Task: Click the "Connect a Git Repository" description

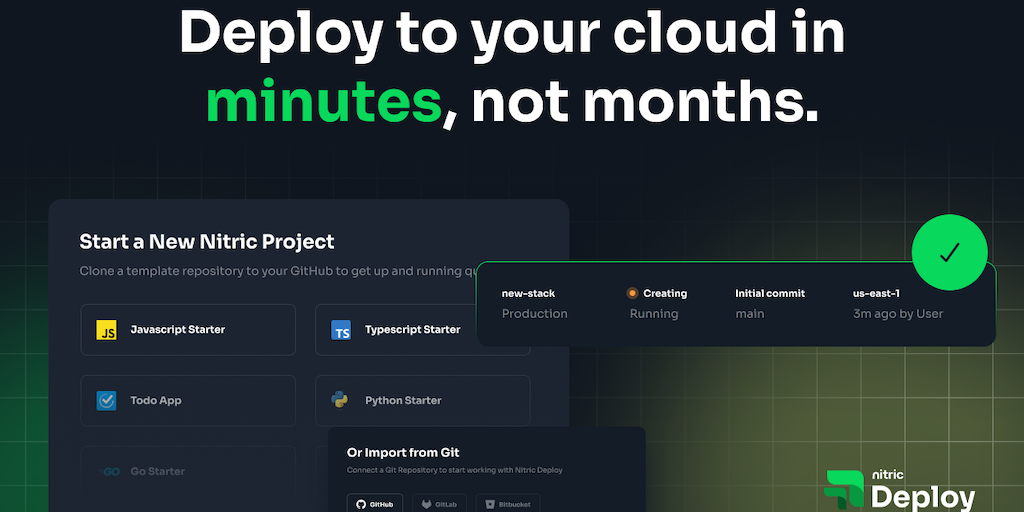Action: point(455,470)
